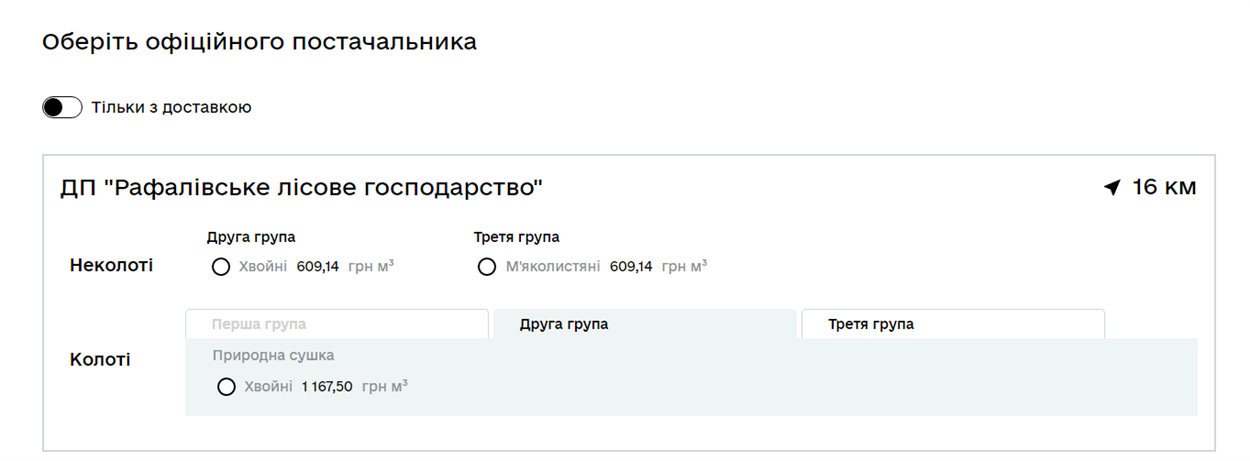This screenshot has height=461, width=1250.
Task: Click the М'яколистяні label text
Action: (x=553, y=267)
